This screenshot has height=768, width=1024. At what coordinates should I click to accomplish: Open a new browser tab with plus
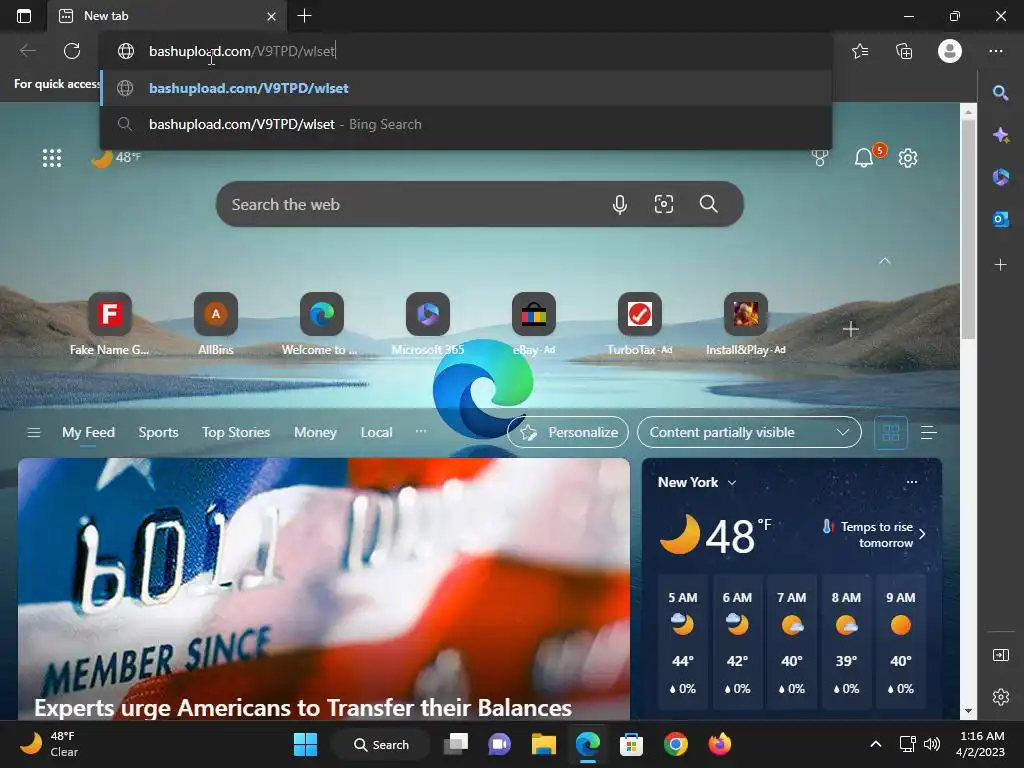click(x=304, y=16)
